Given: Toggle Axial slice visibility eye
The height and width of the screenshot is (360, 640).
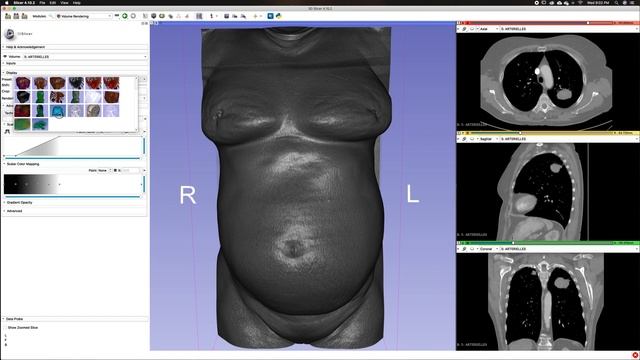Looking at the screenshot, I should pos(472,29).
